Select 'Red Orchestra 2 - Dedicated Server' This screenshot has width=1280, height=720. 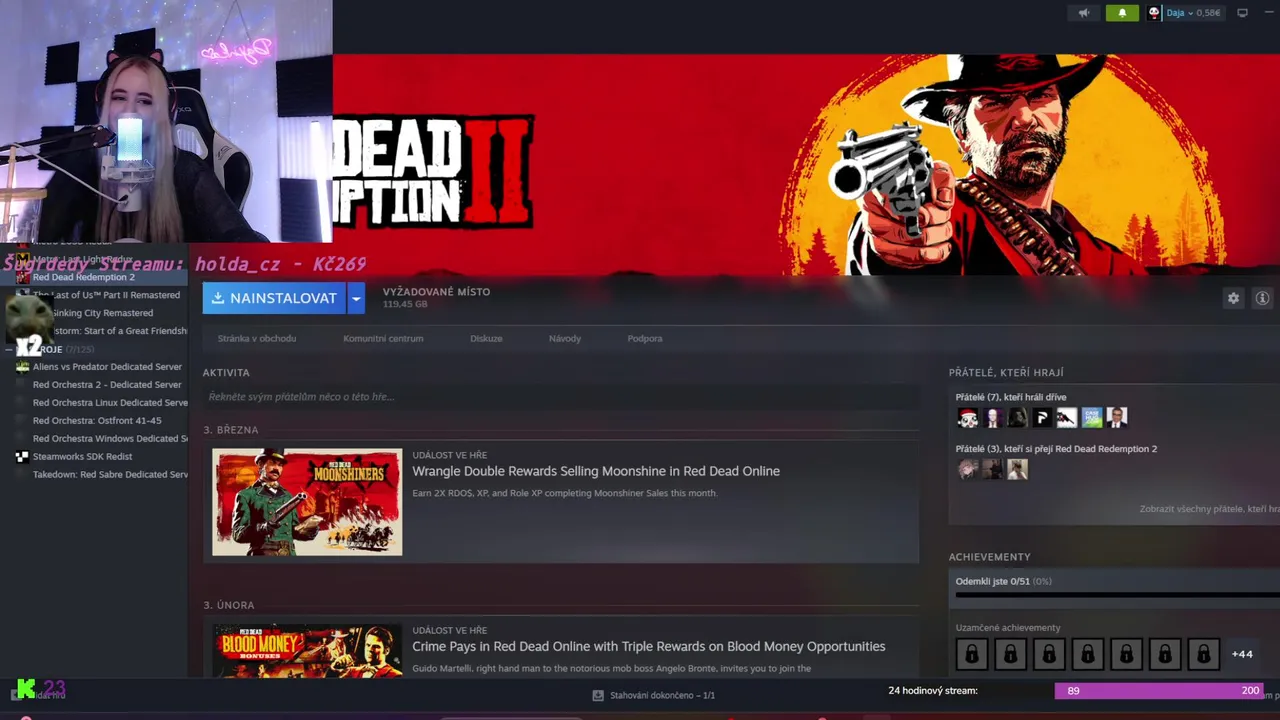click(x=107, y=385)
